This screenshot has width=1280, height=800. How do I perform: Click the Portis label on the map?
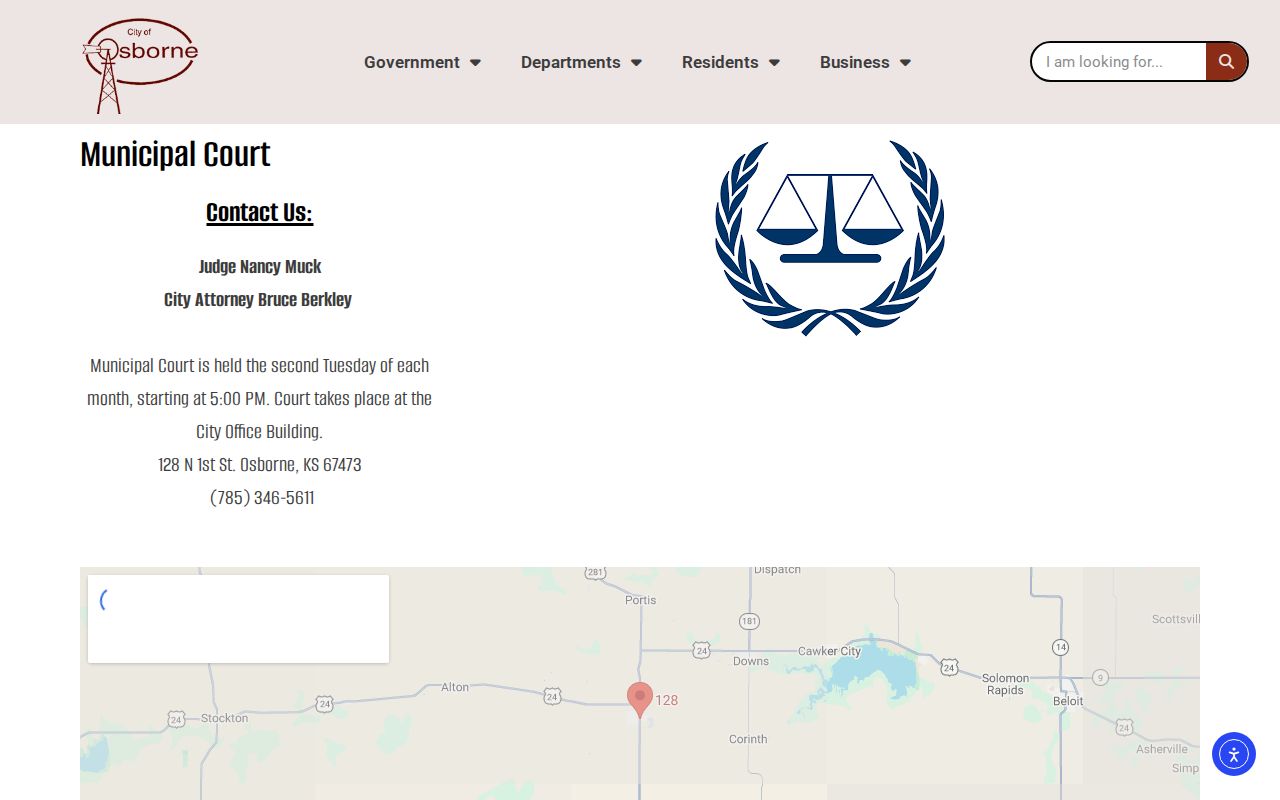(x=640, y=600)
